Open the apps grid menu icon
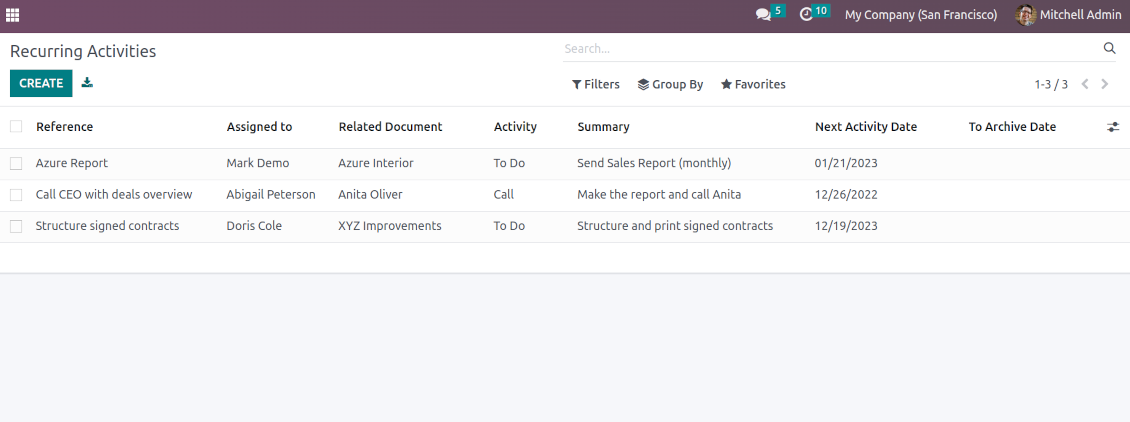Viewport: 1130px width, 422px height. (x=13, y=15)
